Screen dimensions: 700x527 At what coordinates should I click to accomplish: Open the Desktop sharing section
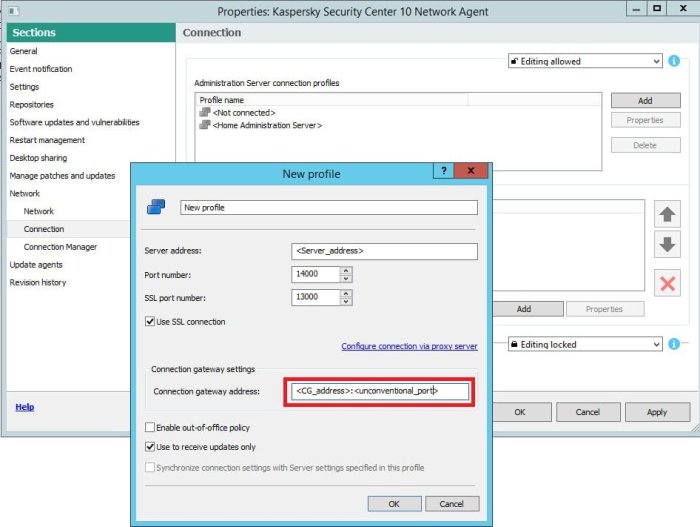tap(38, 158)
